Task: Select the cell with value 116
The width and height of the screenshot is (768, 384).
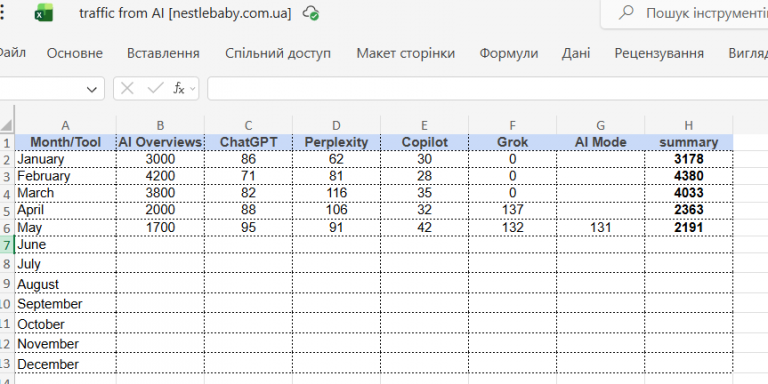Action: (x=336, y=193)
